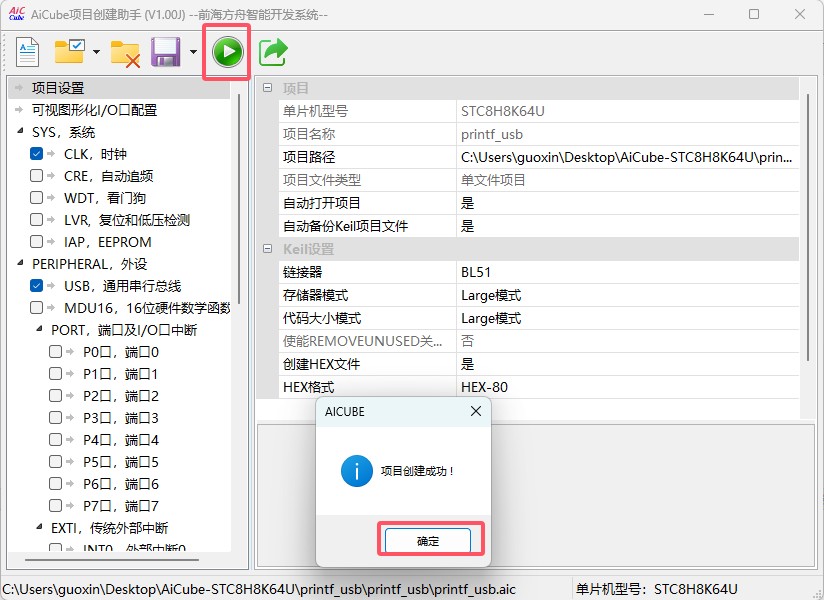Click the 创建HEX文件 value 是
The height and width of the screenshot is (600, 824).
[x=627, y=364]
